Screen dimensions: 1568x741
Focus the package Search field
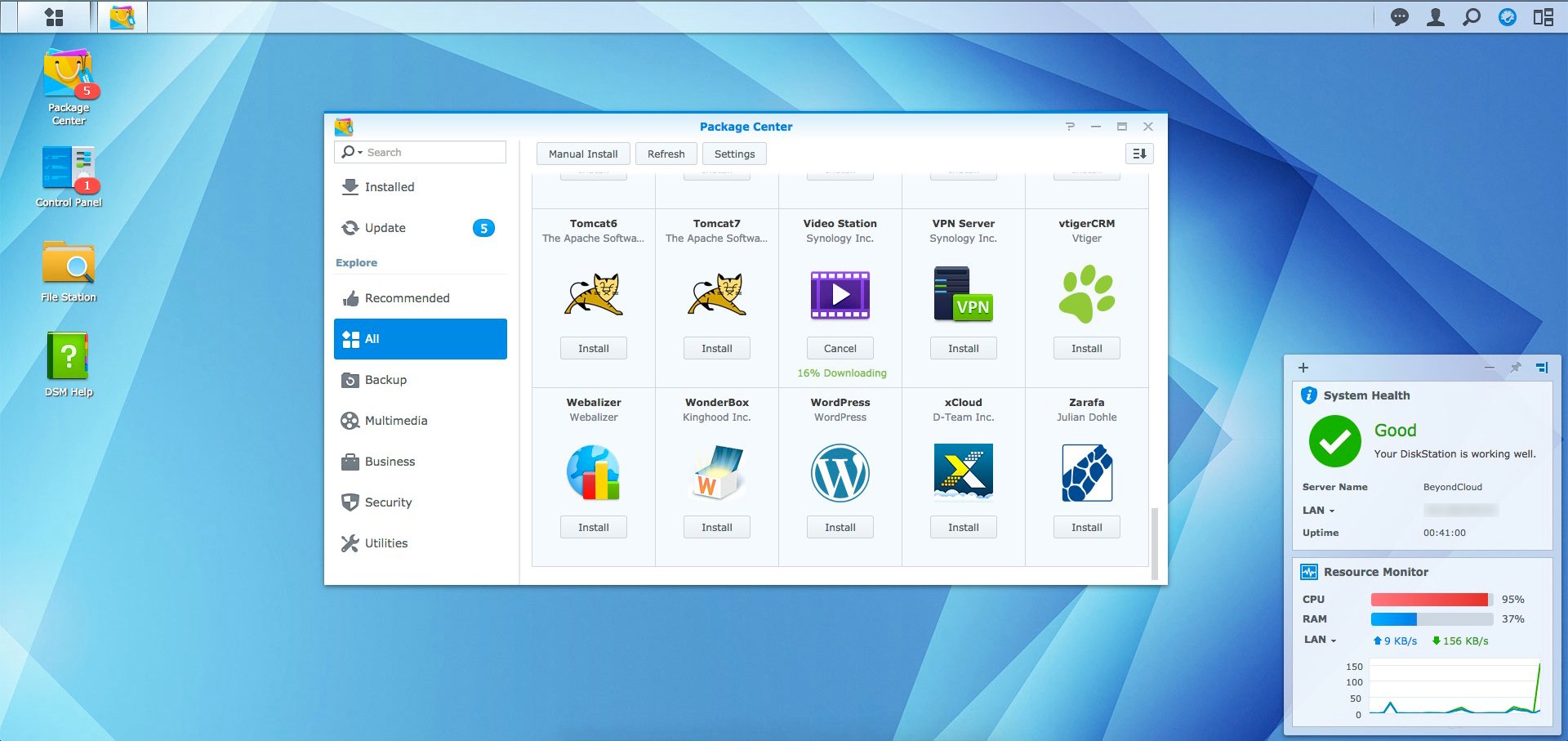click(421, 153)
